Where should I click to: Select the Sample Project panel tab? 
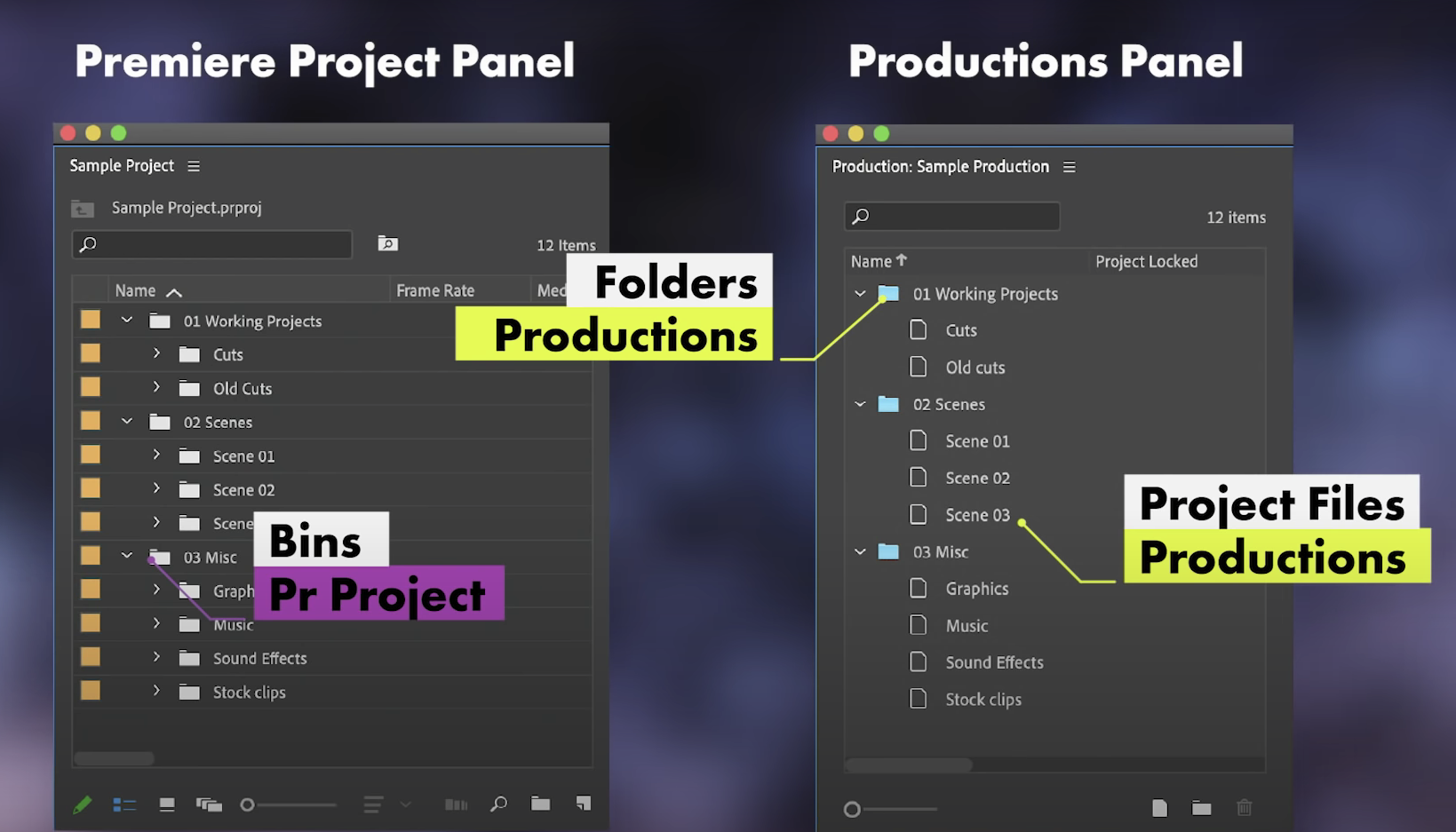122,166
